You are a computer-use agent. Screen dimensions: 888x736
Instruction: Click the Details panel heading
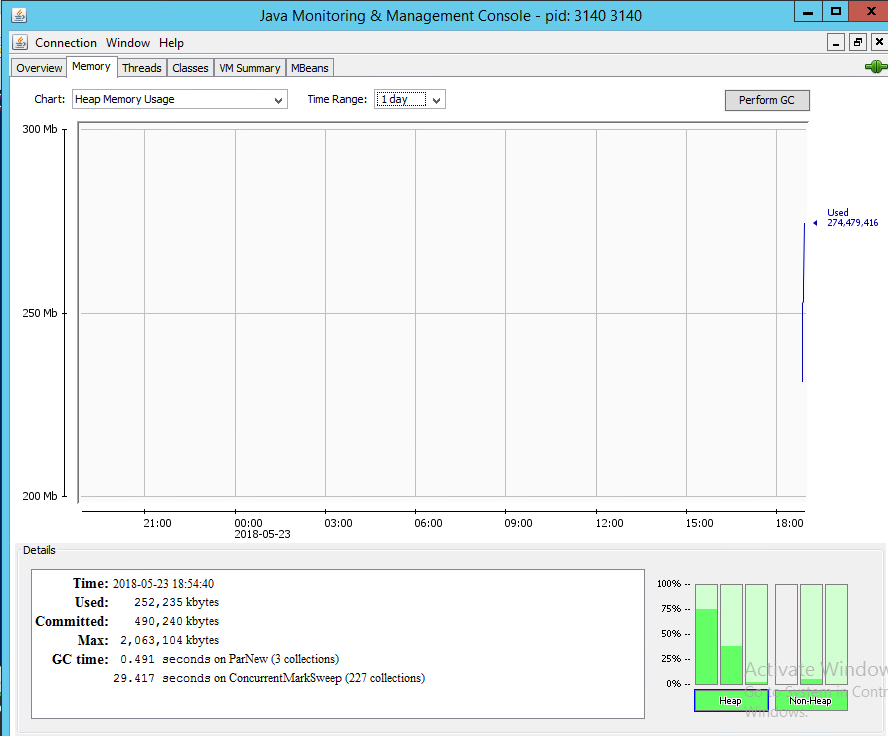[39, 550]
